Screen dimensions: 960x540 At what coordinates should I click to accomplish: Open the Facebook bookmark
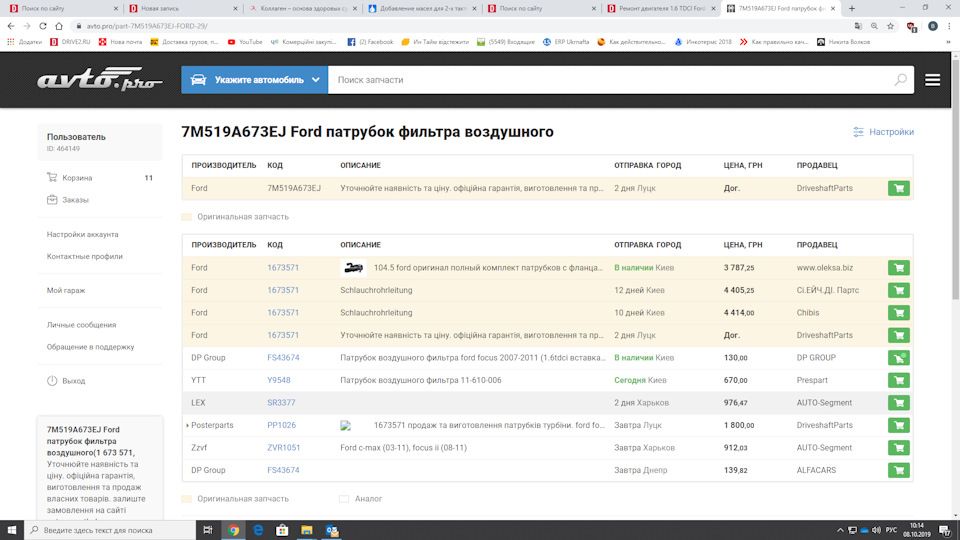pos(370,42)
